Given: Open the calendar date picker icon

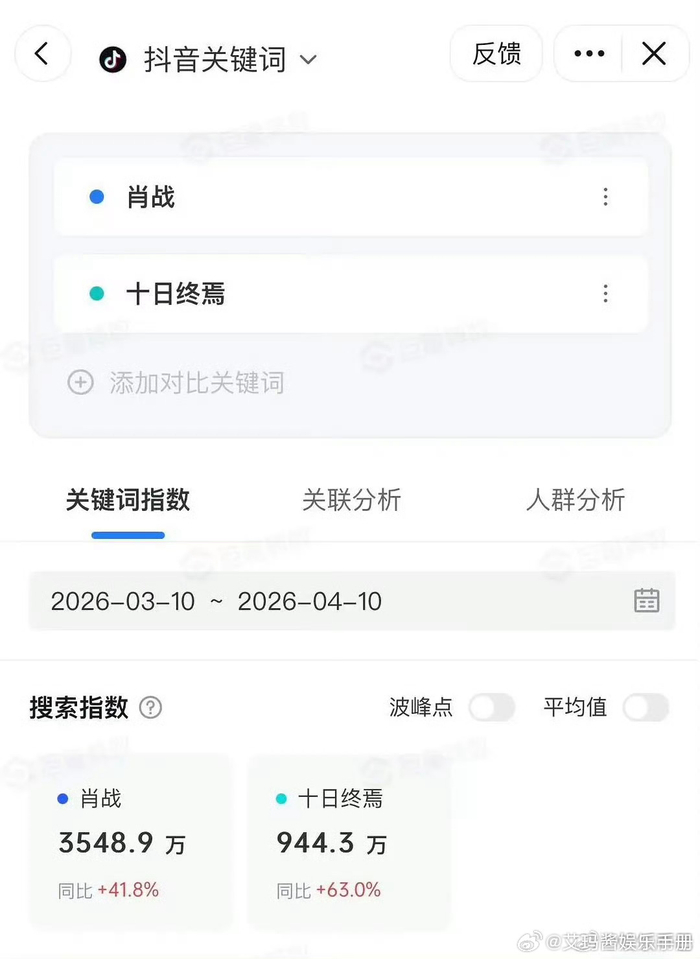Looking at the screenshot, I should pyautogui.click(x=647, y=600).
